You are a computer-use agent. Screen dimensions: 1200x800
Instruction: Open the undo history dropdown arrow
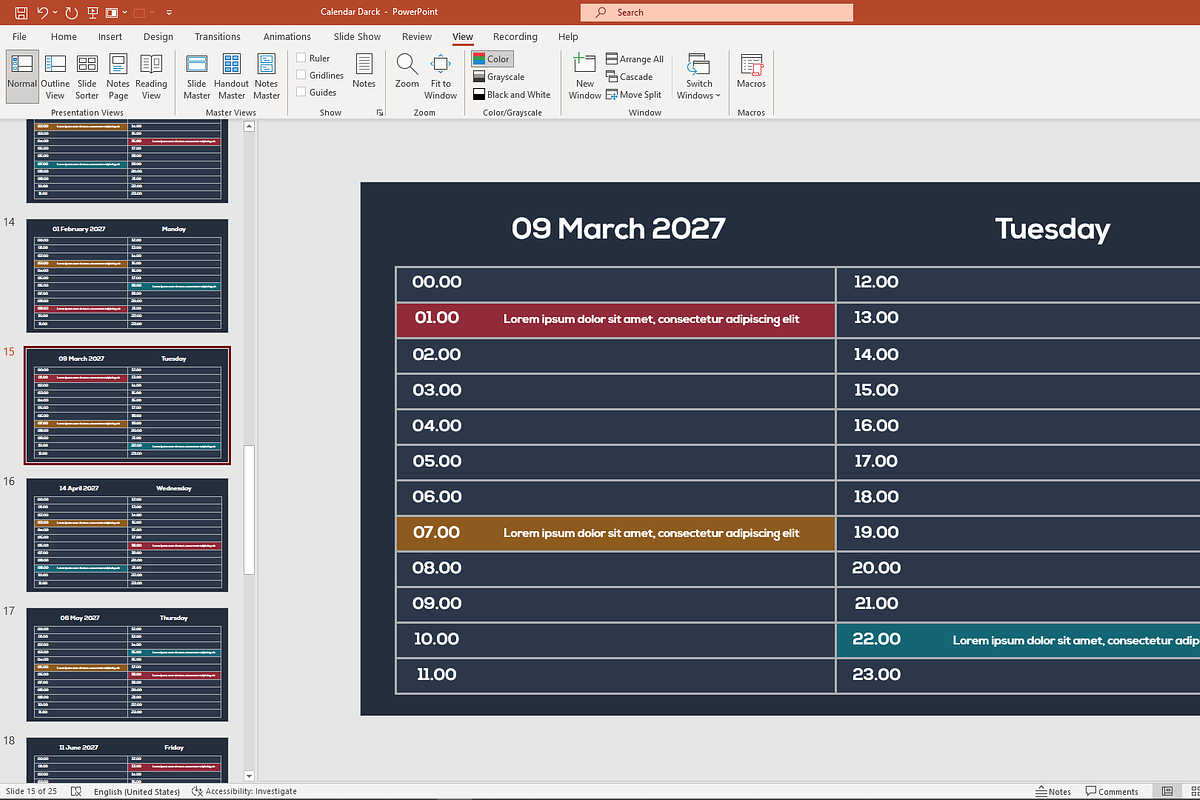coord(55,13)
